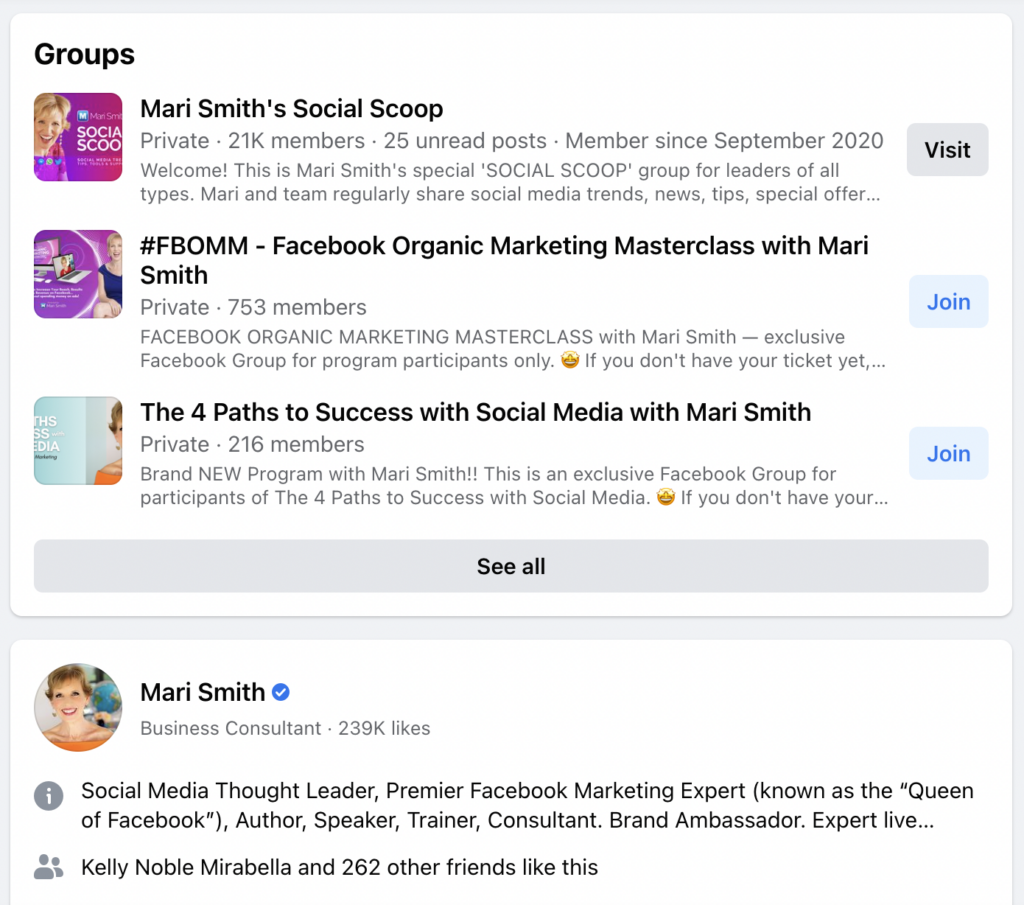Click the 239K likes text
Viewport: 1024px width, 905px height.
point(385,728)
